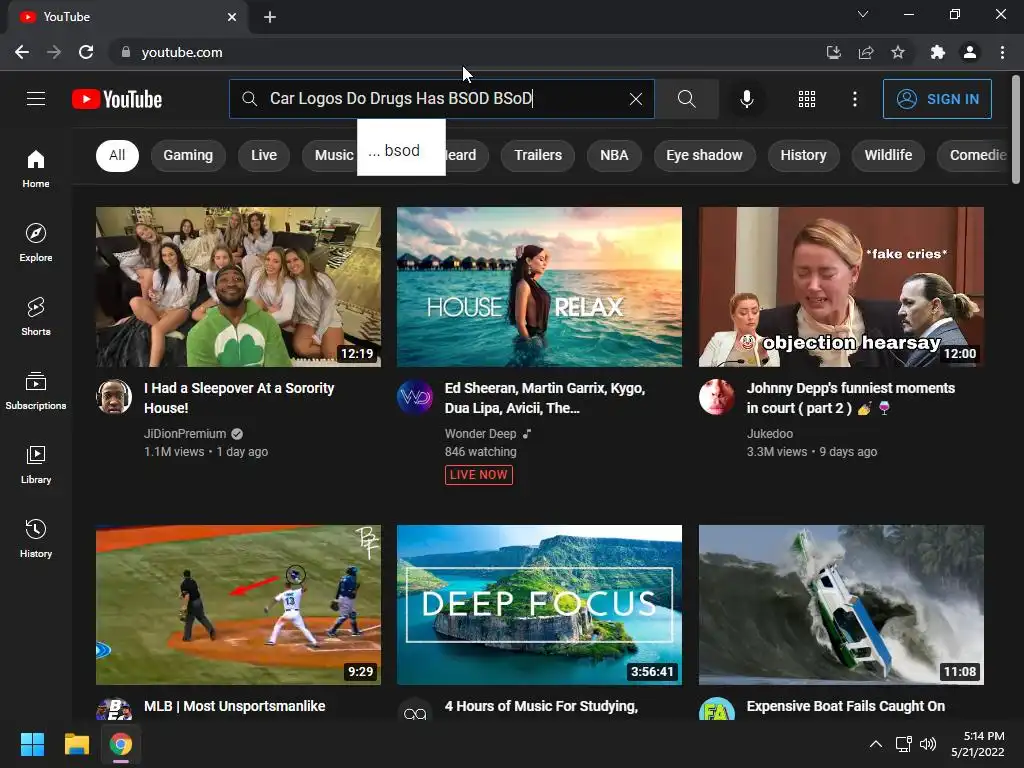Image resolution: width=1024 pixels, height=768 pixels.
Task: Start voice search with the microphone icon
Action: point(746,99)
